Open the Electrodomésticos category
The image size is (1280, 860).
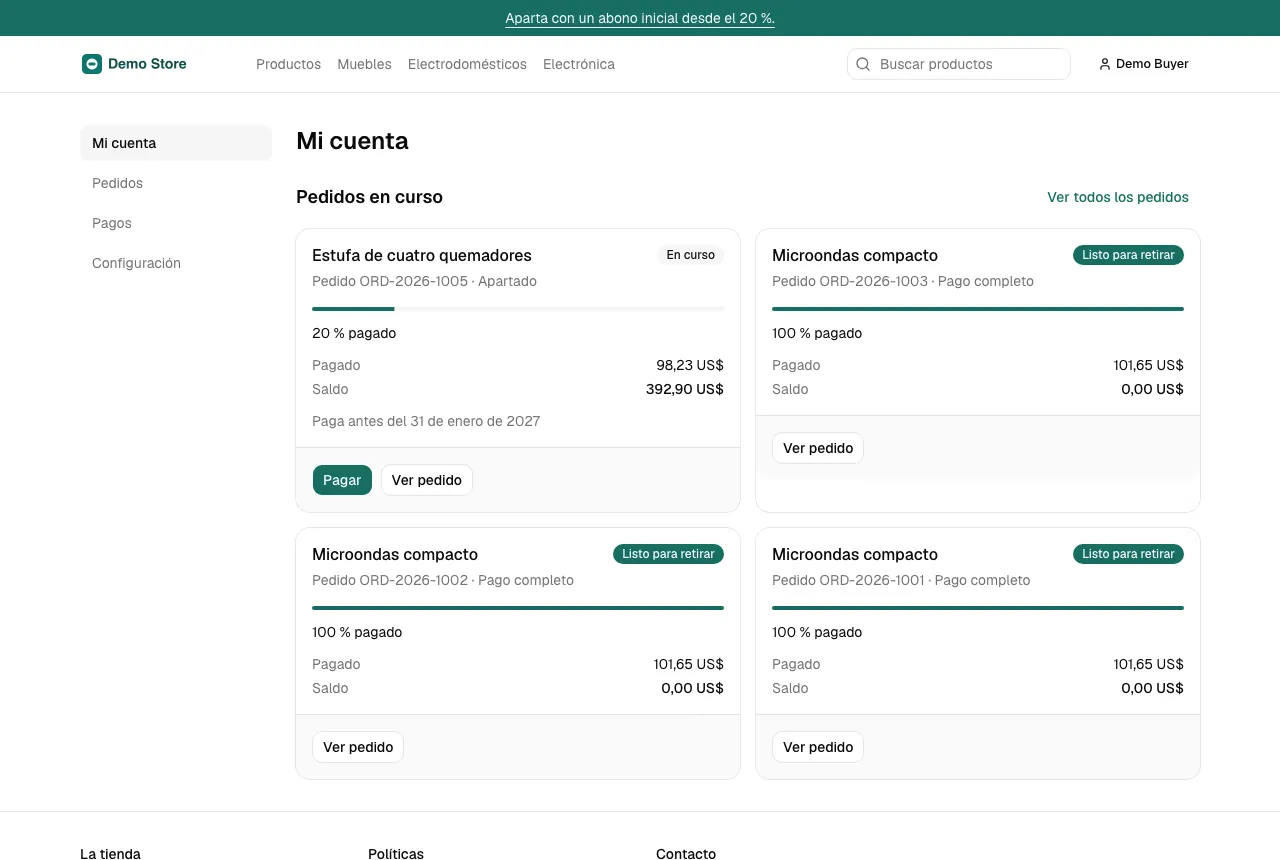point(467,64)
